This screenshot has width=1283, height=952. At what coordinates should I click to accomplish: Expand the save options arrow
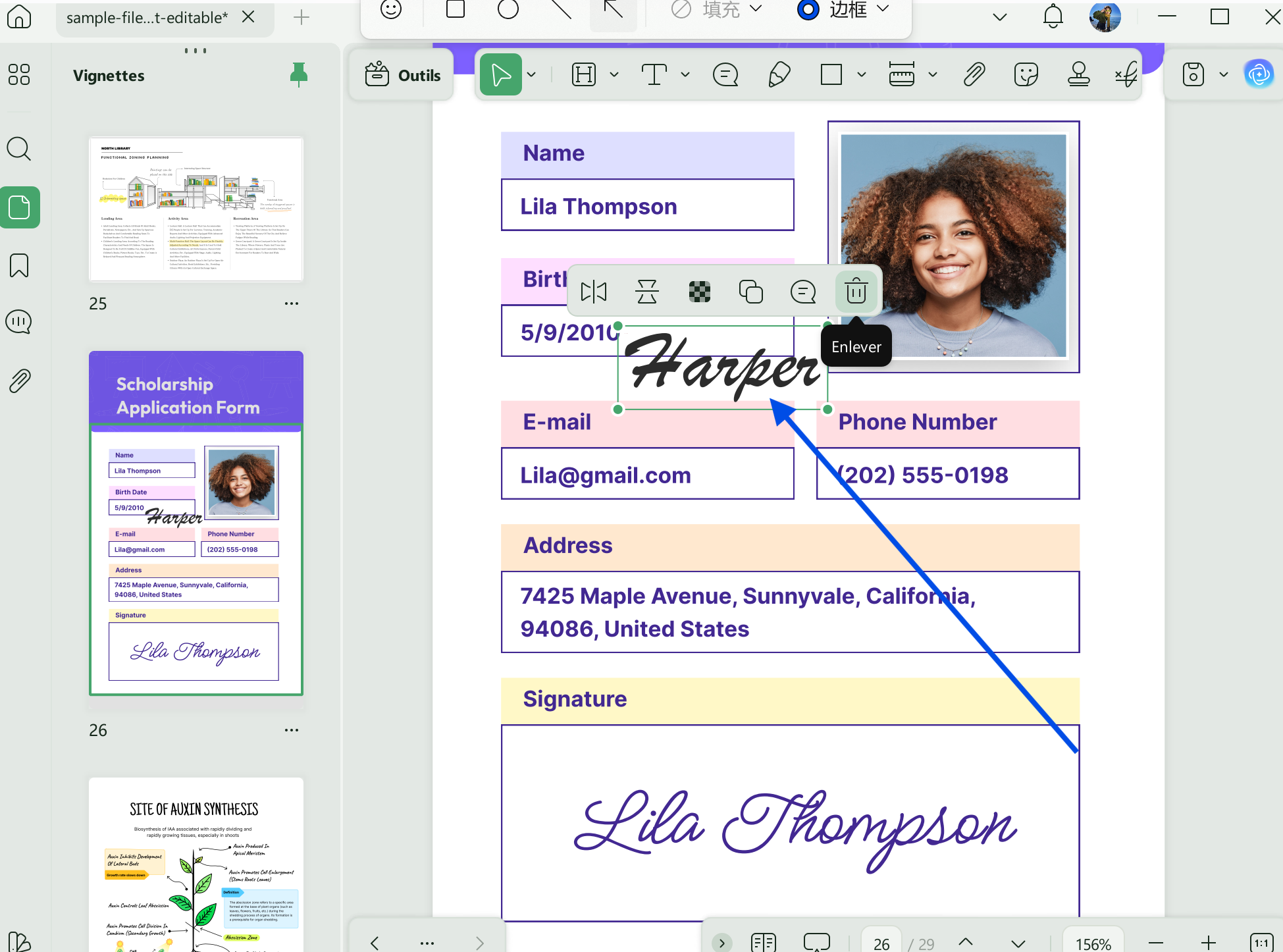coord(1224,75)
